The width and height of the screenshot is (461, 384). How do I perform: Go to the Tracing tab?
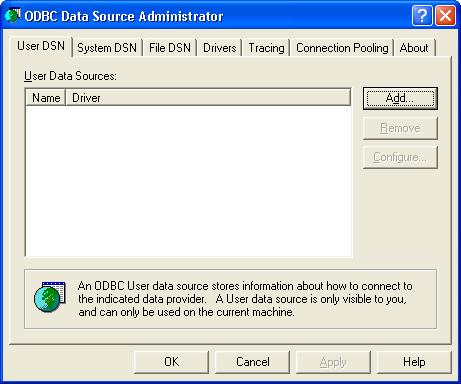coord(266,48)
